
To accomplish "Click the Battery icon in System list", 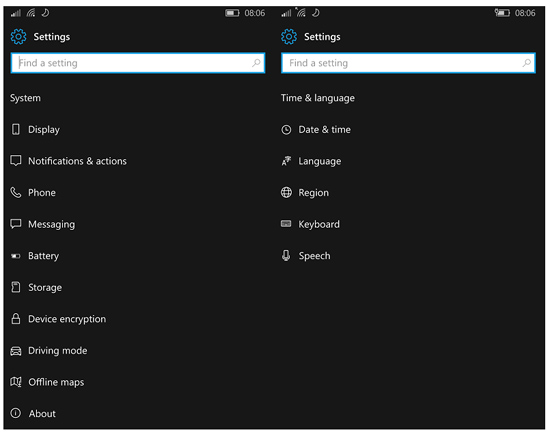I will coord(16,256).
